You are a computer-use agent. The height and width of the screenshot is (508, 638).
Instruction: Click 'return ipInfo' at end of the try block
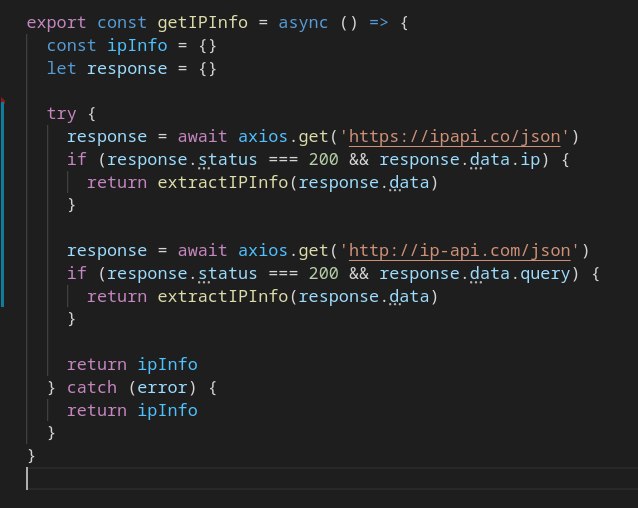click(x=132, y=364)
